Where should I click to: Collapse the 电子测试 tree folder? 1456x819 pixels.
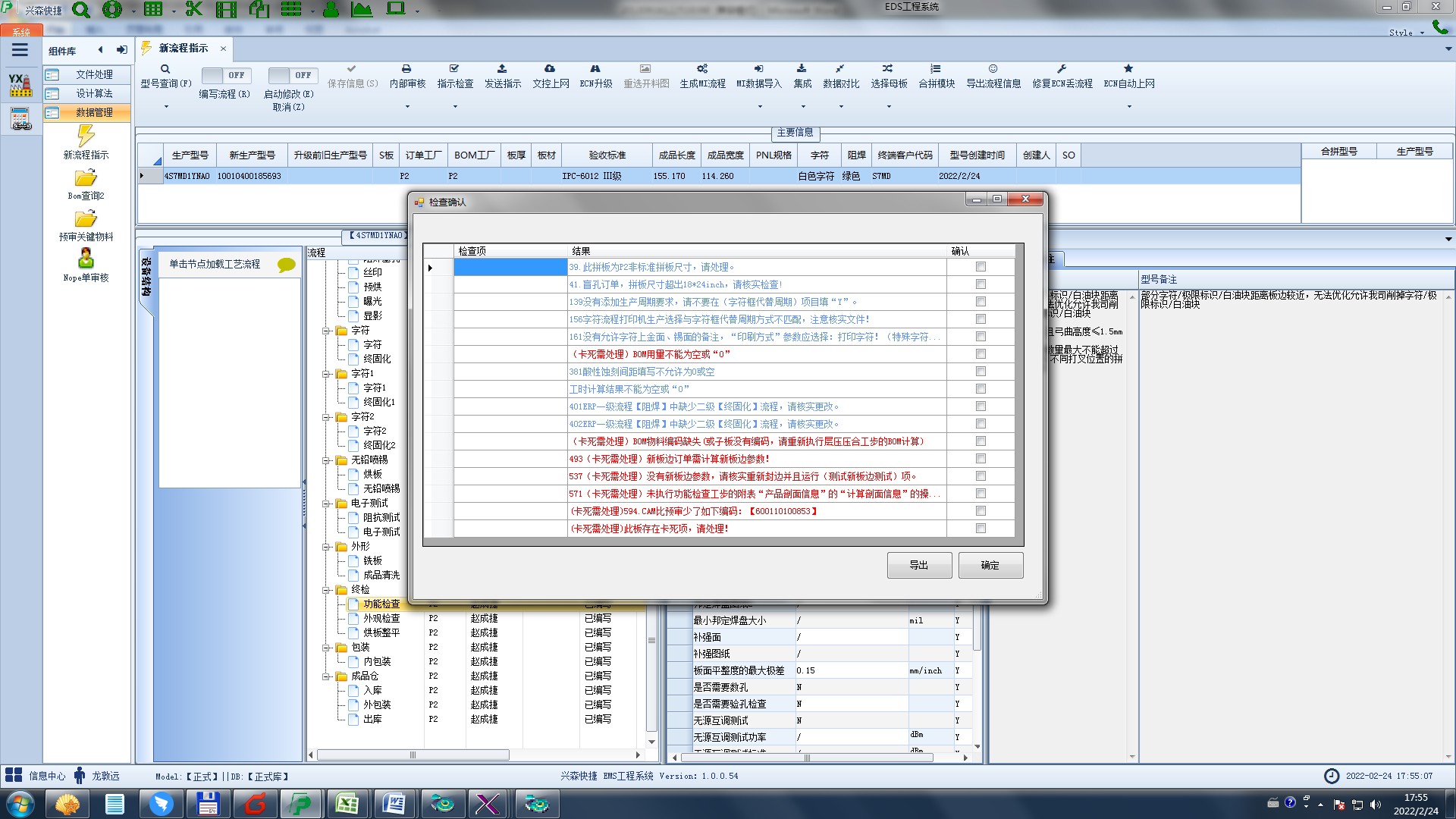(x=327, y=504)
